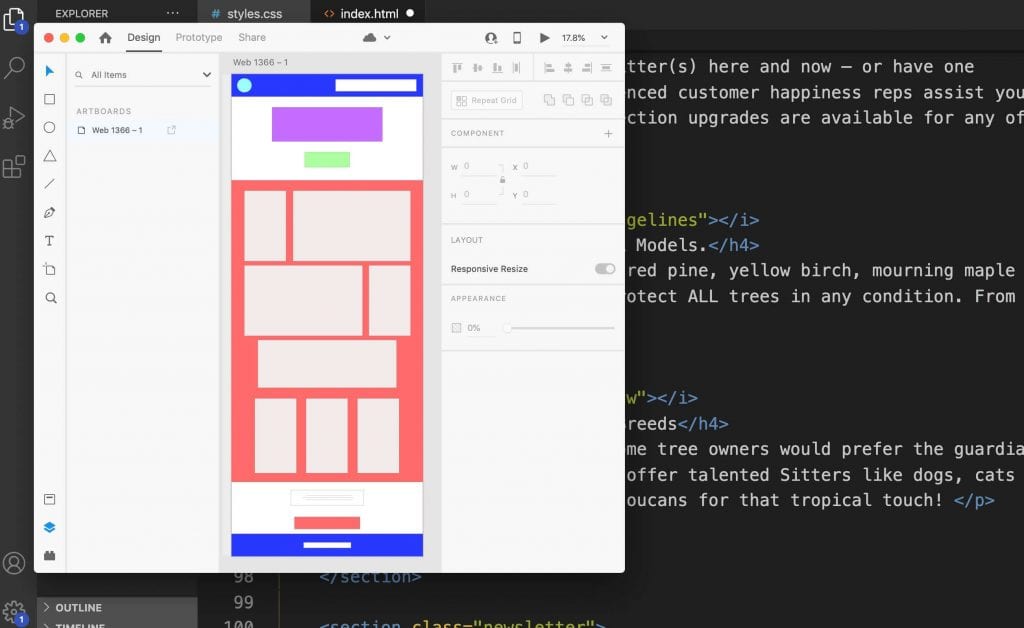Open the Plugins panel icon
The width and height of the screenshot is (1024, 628).
coord(50,556)
